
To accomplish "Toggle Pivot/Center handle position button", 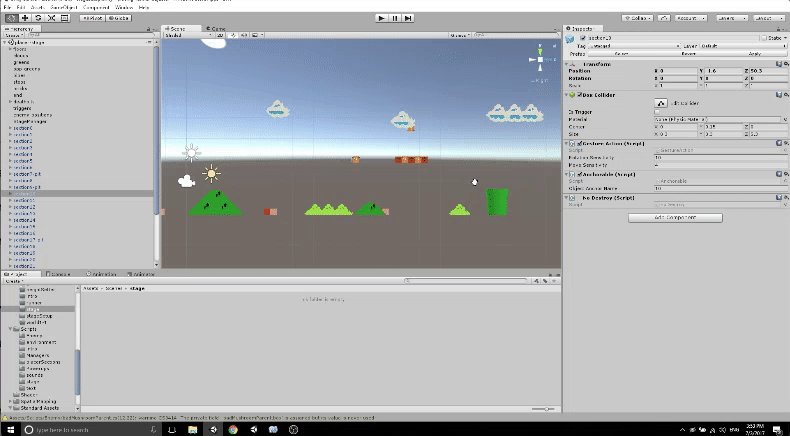I will 92,18.
